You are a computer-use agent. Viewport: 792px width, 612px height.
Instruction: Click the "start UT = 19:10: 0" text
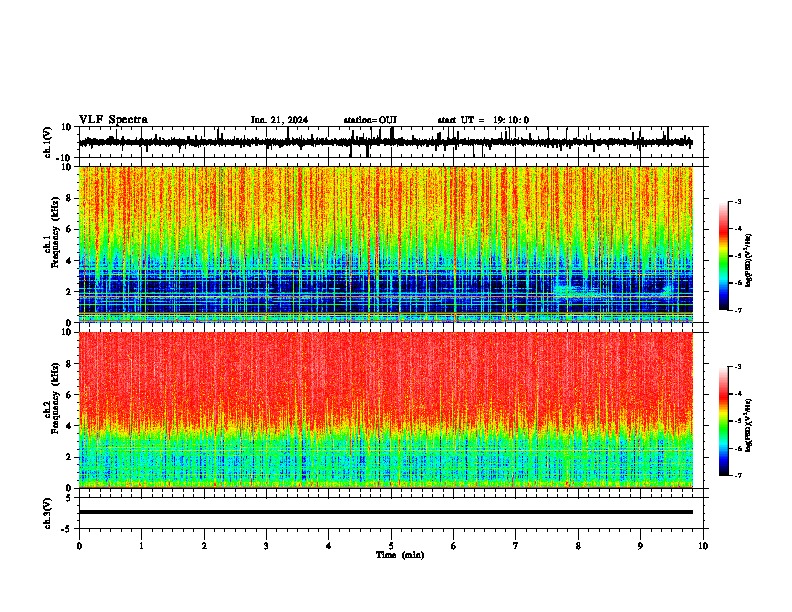[x=483, y=120]
